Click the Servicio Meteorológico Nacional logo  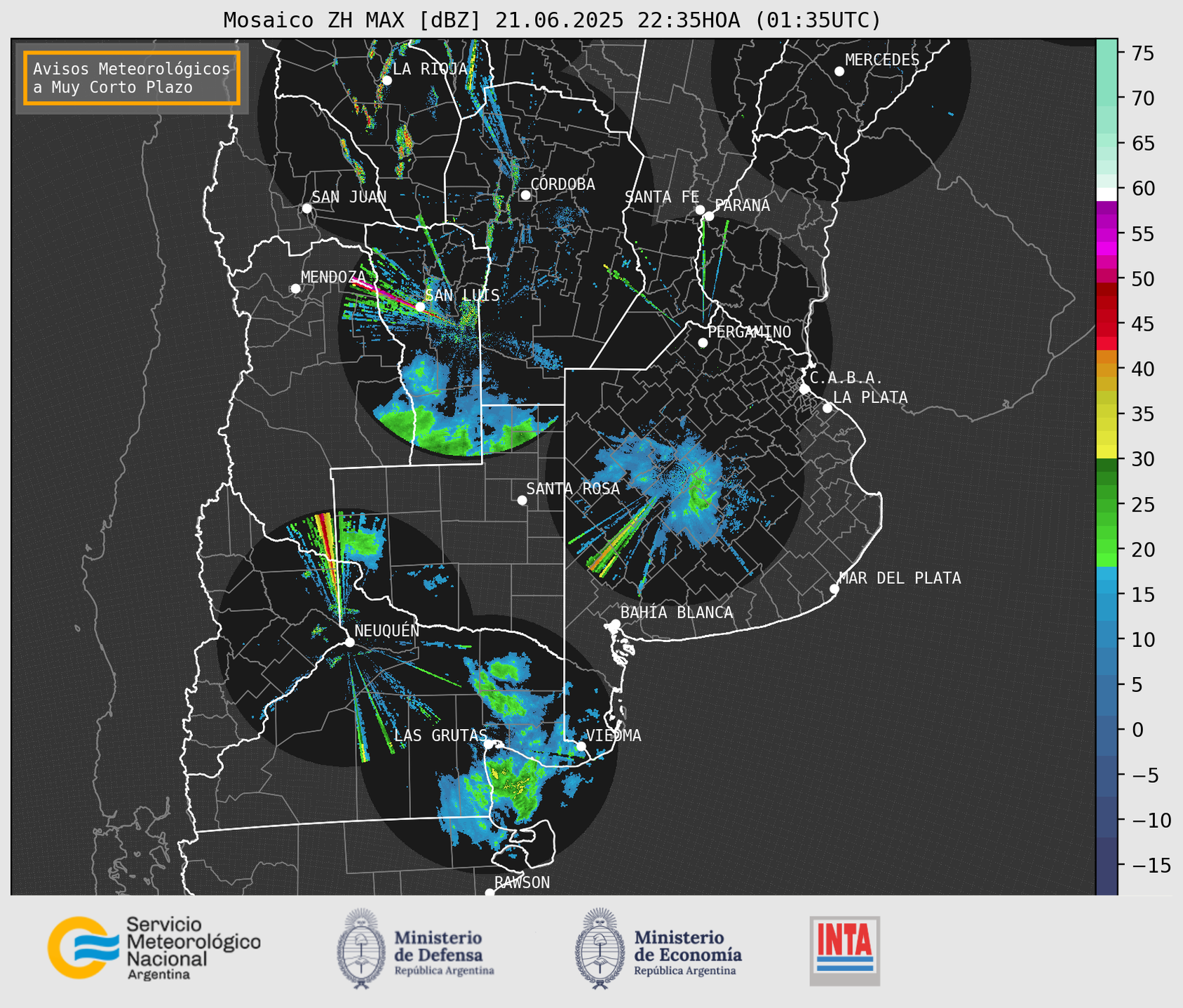click(x=154, y=948)
